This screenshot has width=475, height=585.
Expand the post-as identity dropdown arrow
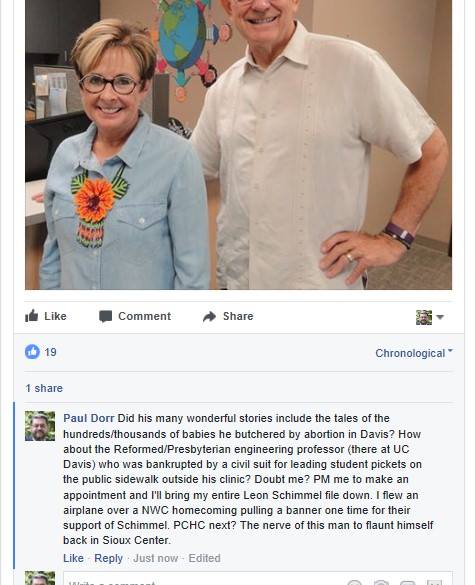click(x=440, y=317)
